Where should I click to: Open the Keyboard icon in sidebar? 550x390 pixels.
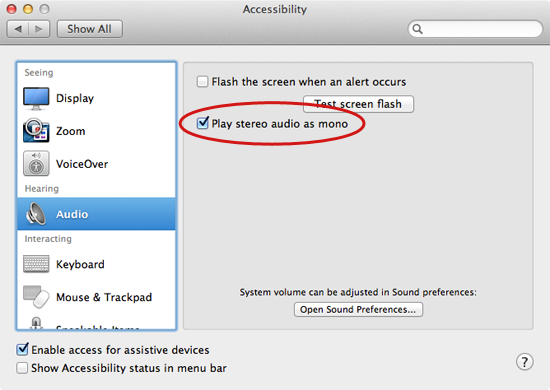[x=36, y=264]
